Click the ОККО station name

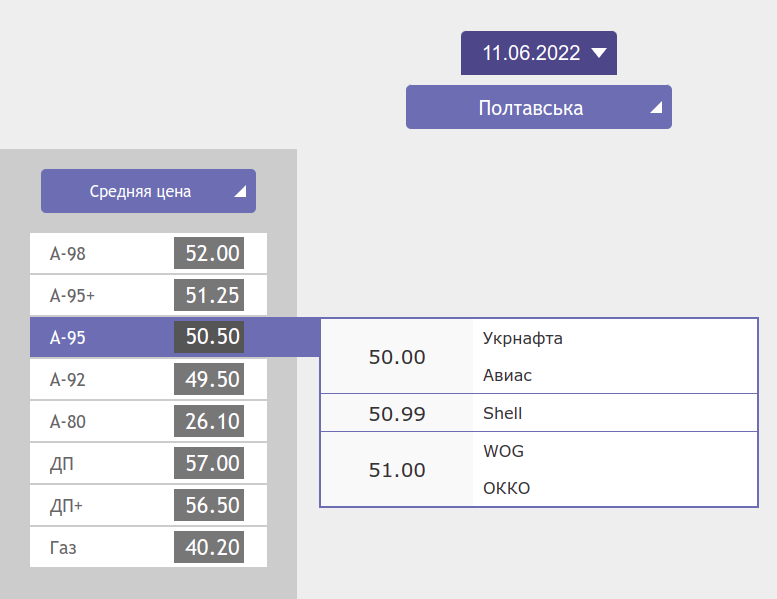point(506,489)
